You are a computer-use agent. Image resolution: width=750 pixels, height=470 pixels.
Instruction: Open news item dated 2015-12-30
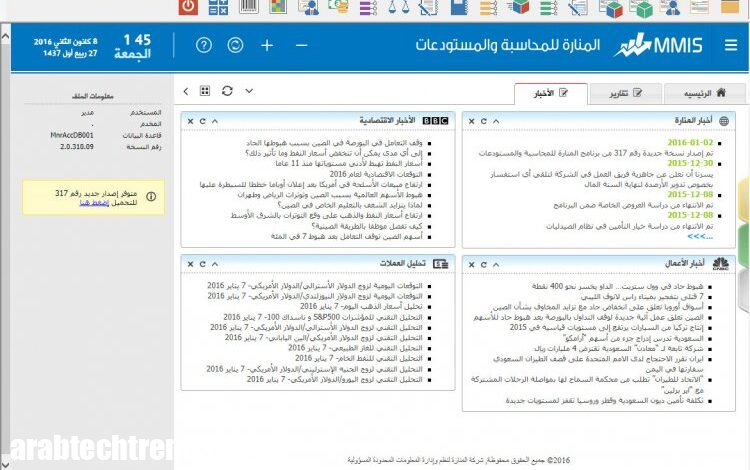(x=690, y=164)
